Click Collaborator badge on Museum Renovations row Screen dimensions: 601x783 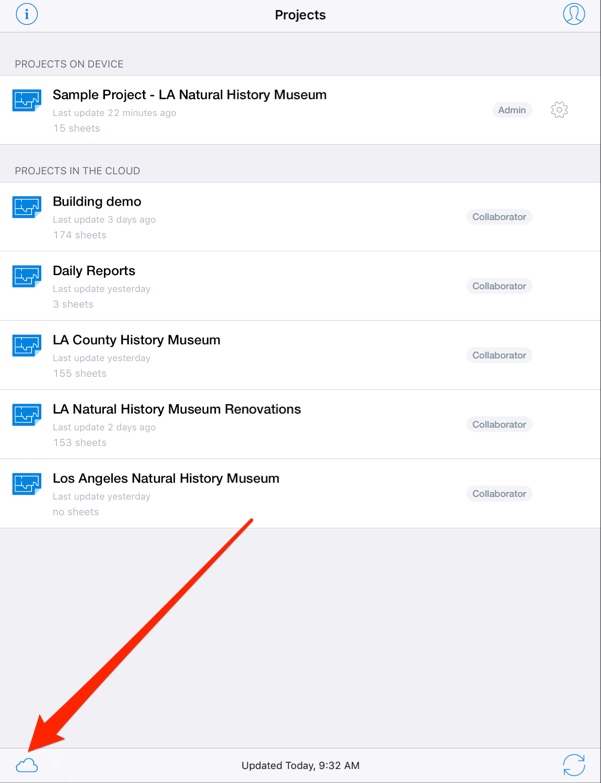click(499, 424)
